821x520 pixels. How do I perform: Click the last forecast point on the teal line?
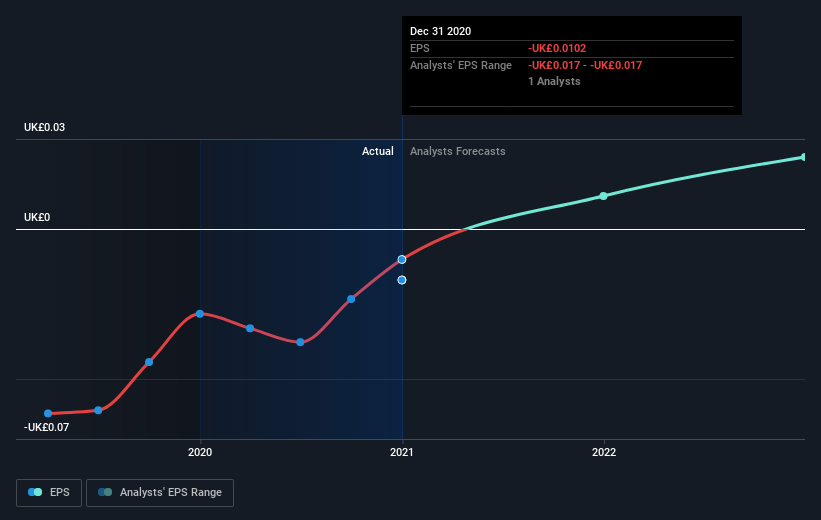[803, 157]
